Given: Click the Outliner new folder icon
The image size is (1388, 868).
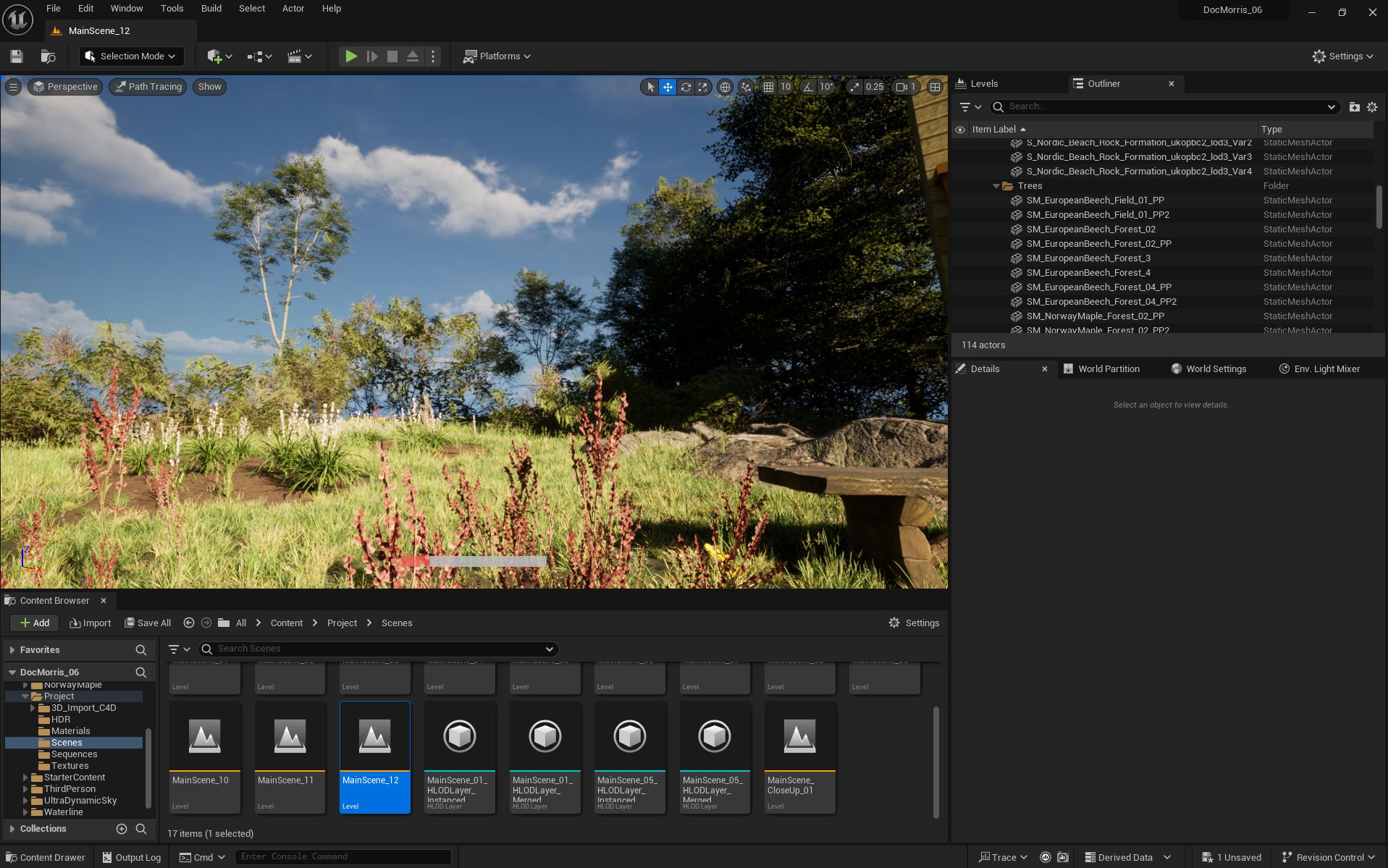Looking at the screenshot, I should (1354, 107).
